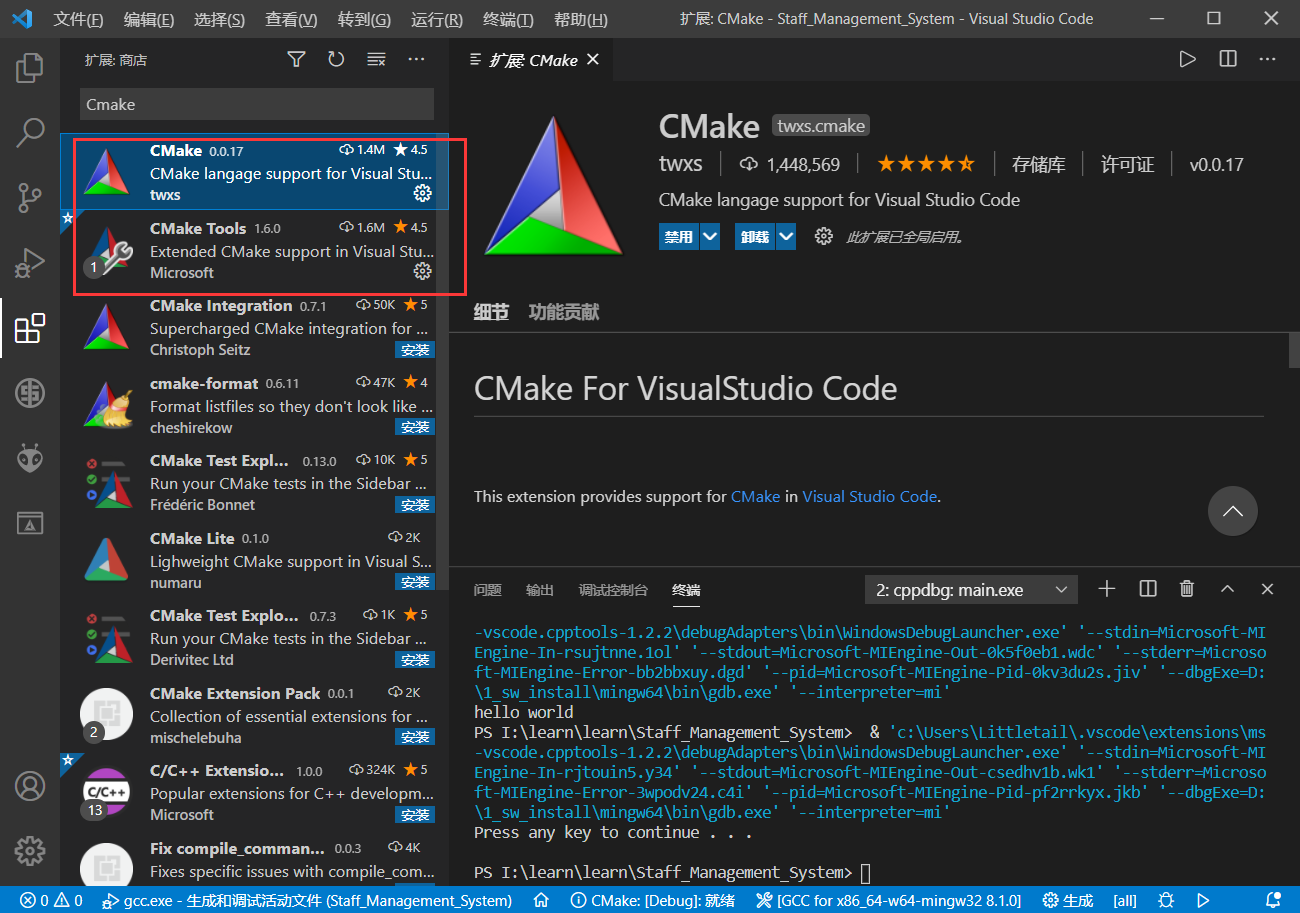Click the scroll-to-top round button
This screenshot has width=1300, height=913.
1233,511
